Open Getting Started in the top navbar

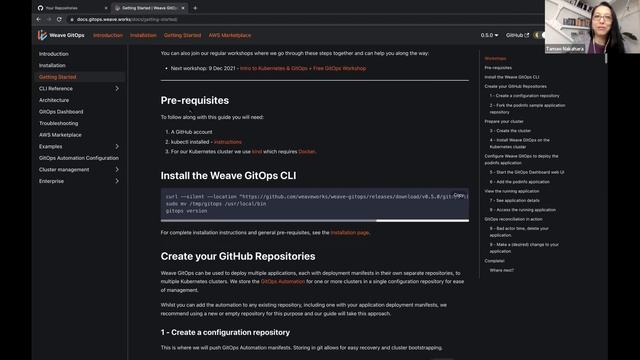coord(182,36)
